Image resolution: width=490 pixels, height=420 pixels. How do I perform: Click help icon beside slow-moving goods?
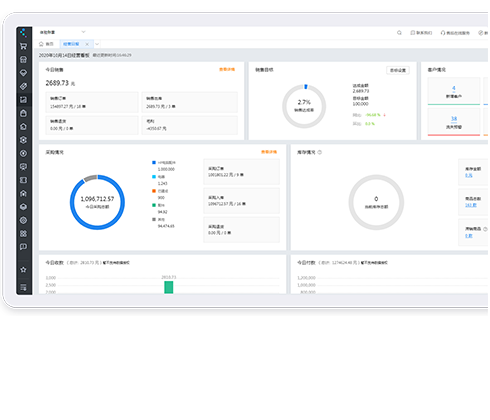485,229
